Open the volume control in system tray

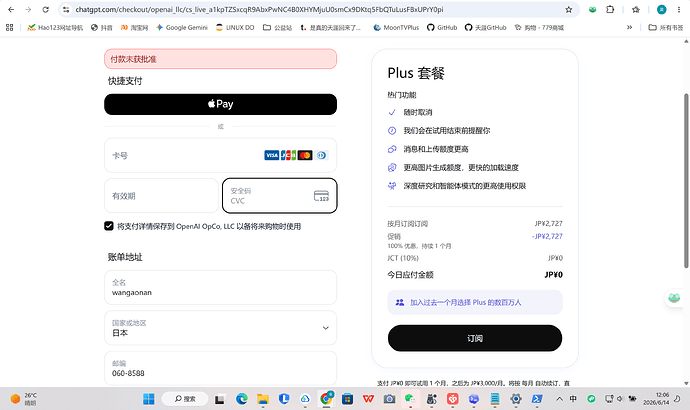(620, 399)
